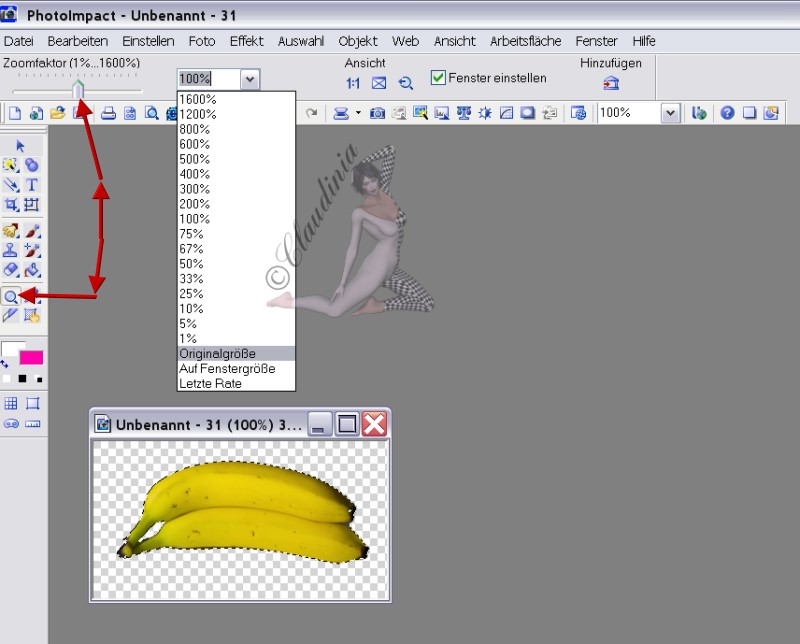Click the Hinzufügen add icon
The width and height of the screenshot is (800, 644).
pyautogui.click(x=611, y=83)
